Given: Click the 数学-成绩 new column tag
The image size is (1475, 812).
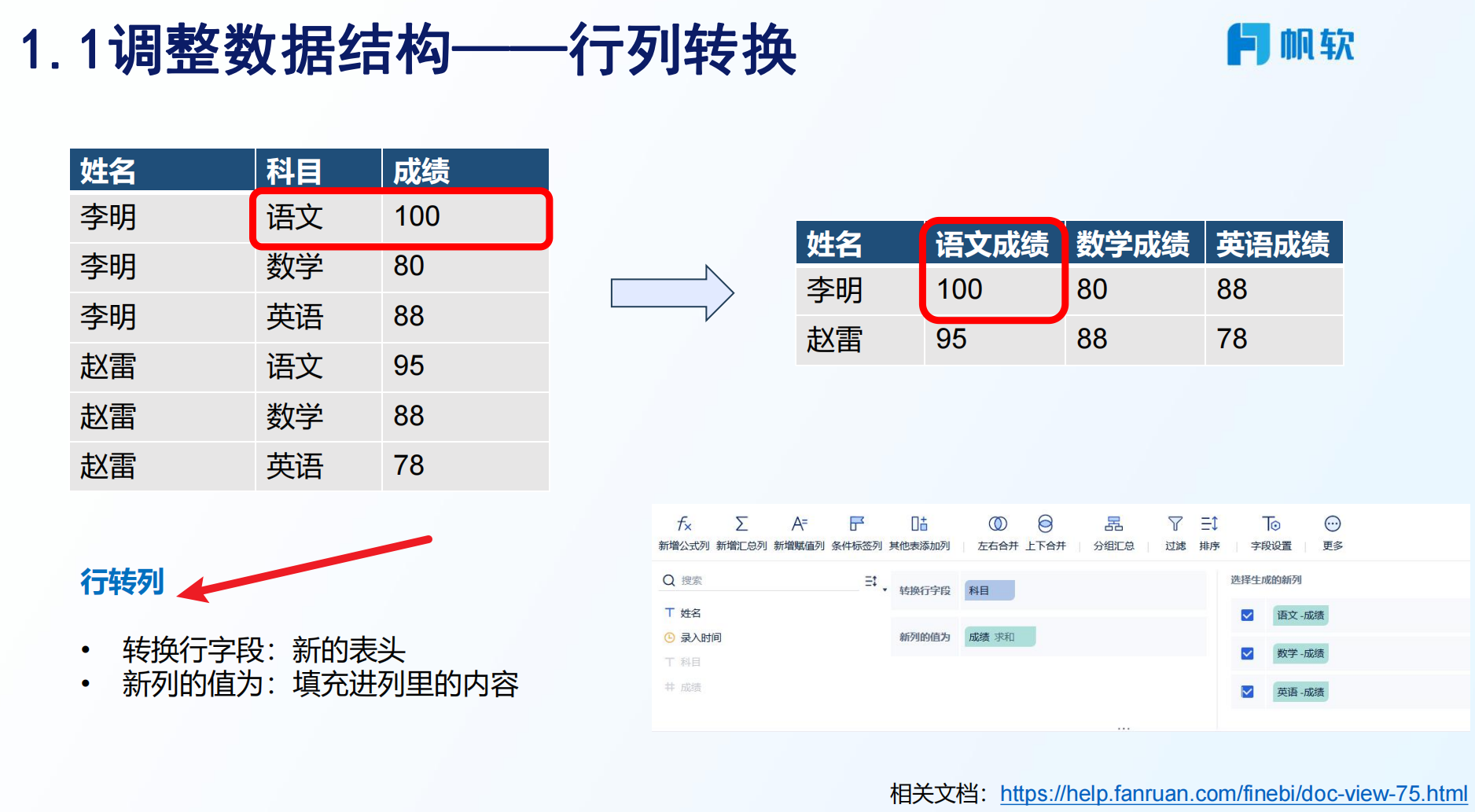Looking at the screenshot, I should [1300, 653].
